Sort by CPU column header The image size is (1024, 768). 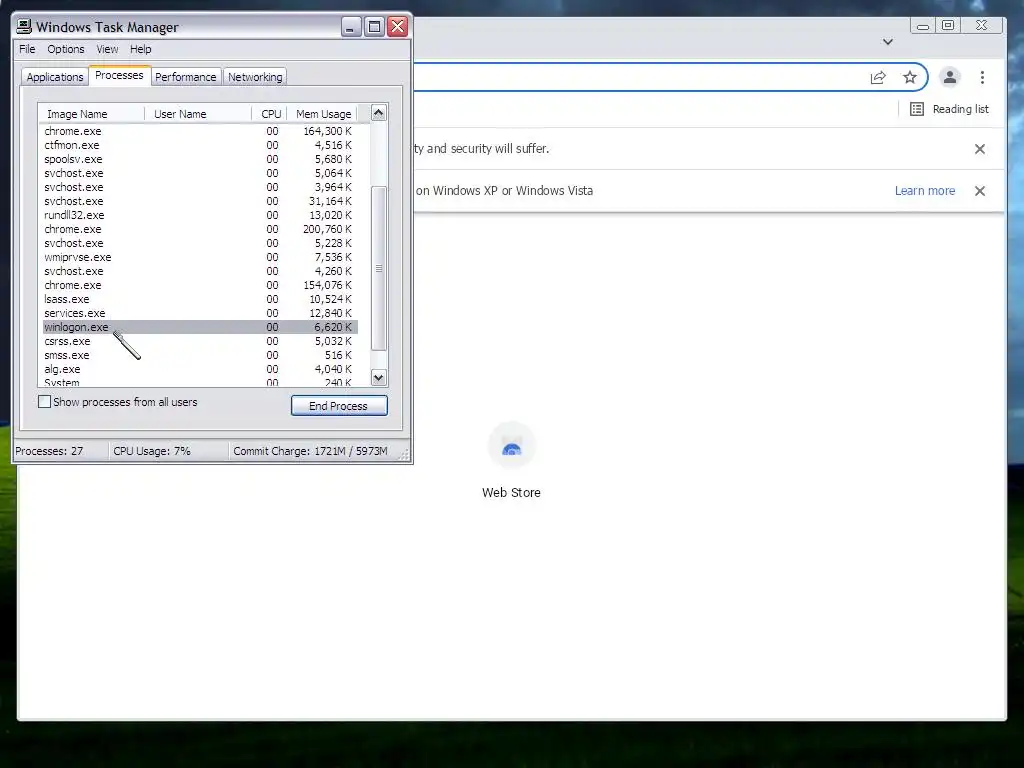point(270,114)
